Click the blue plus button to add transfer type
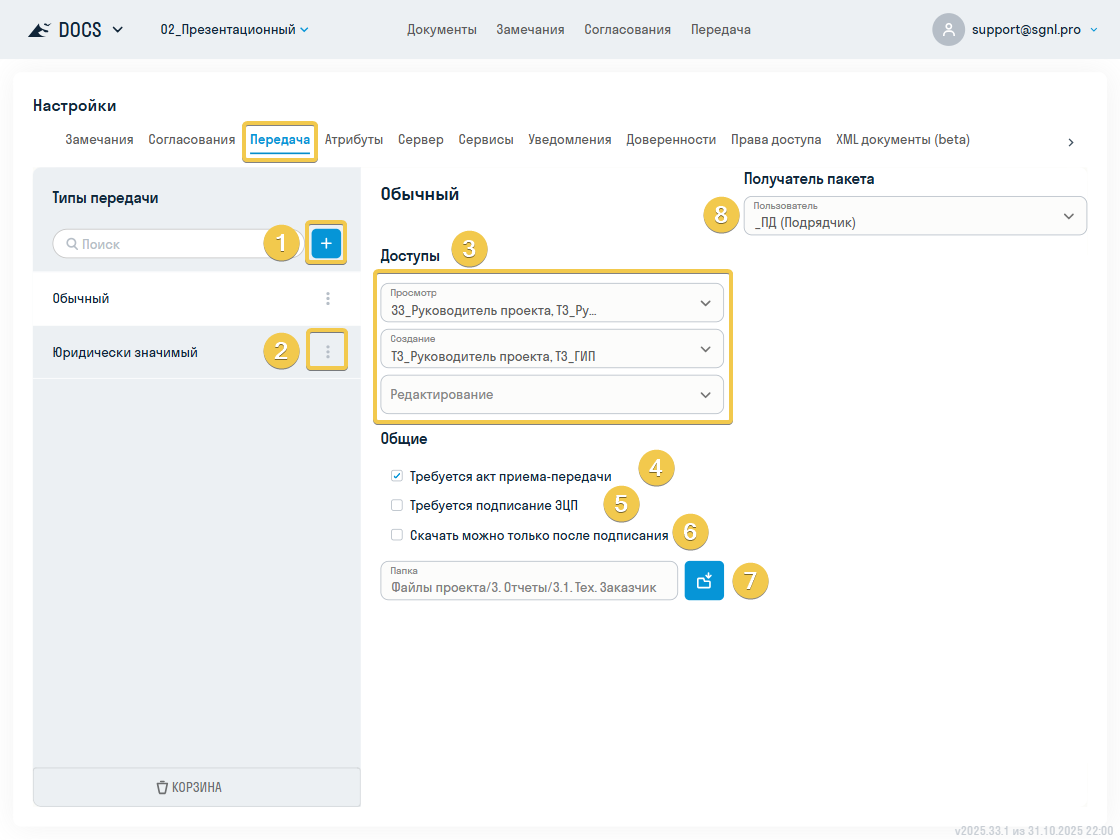 pyautogui.click(x=326, y=243)
